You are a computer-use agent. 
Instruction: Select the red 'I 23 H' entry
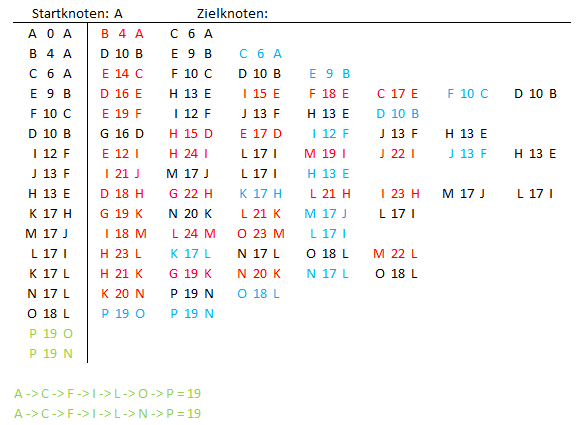pos(400,194)
